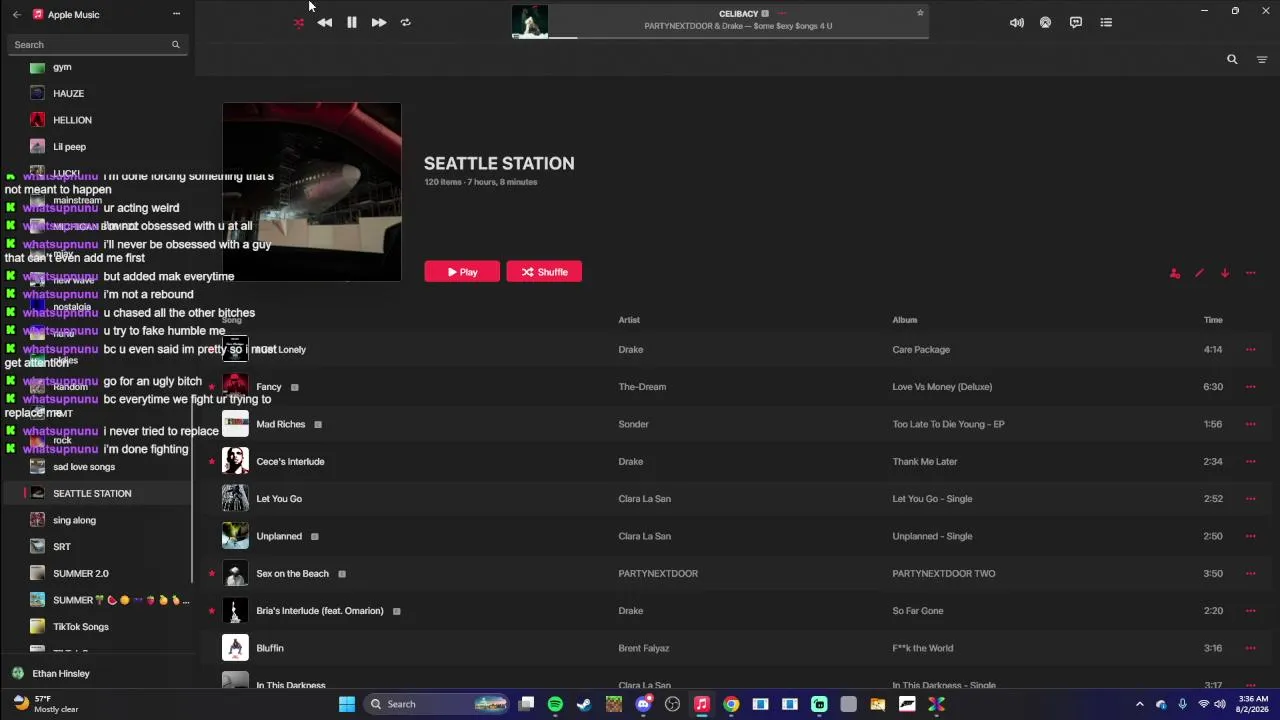This screenshot has width=1280, height=720.
Task: Open more options for Cece's Interlude
Action: click(1250, 462)
